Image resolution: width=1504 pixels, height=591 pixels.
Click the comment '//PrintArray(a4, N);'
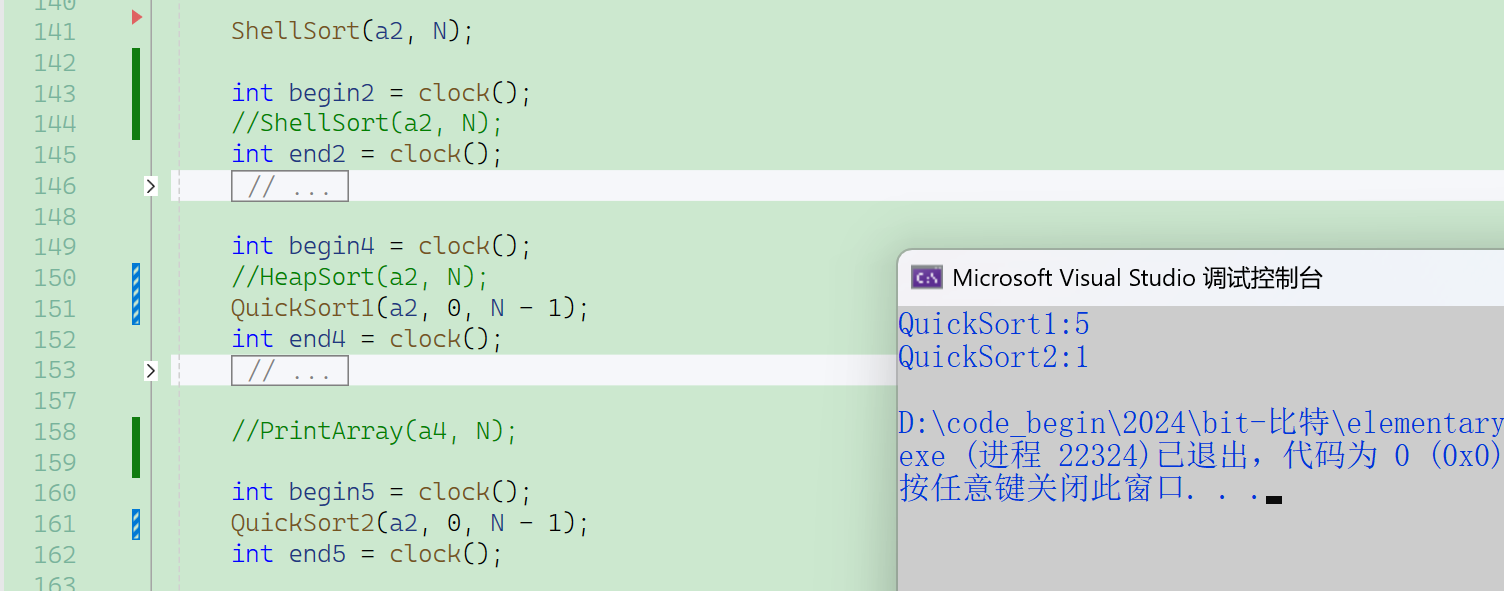tap(374, 432)
